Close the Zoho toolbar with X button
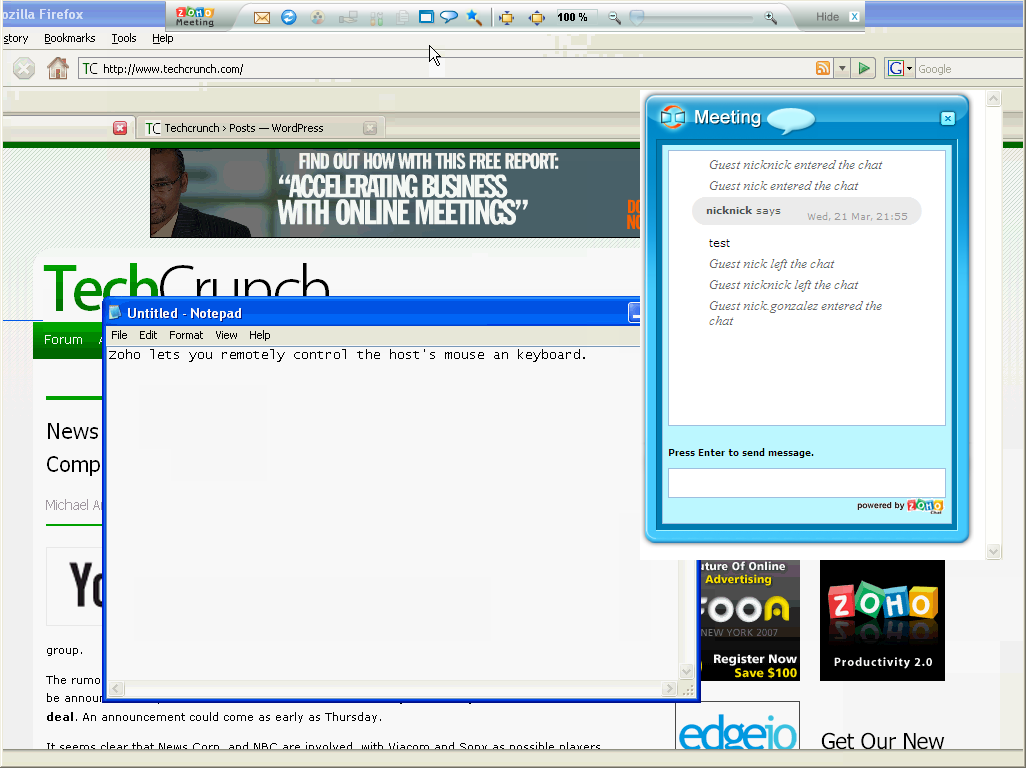The image size is (1026, 768). 854,17
